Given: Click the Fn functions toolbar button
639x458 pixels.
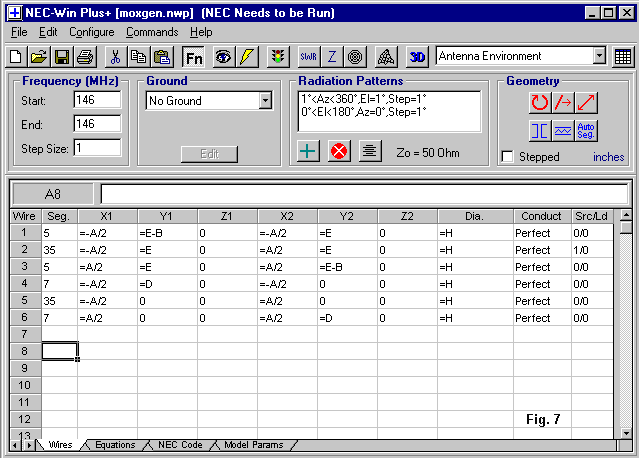Looking at the screenshot, I should (x=194, y=57).
